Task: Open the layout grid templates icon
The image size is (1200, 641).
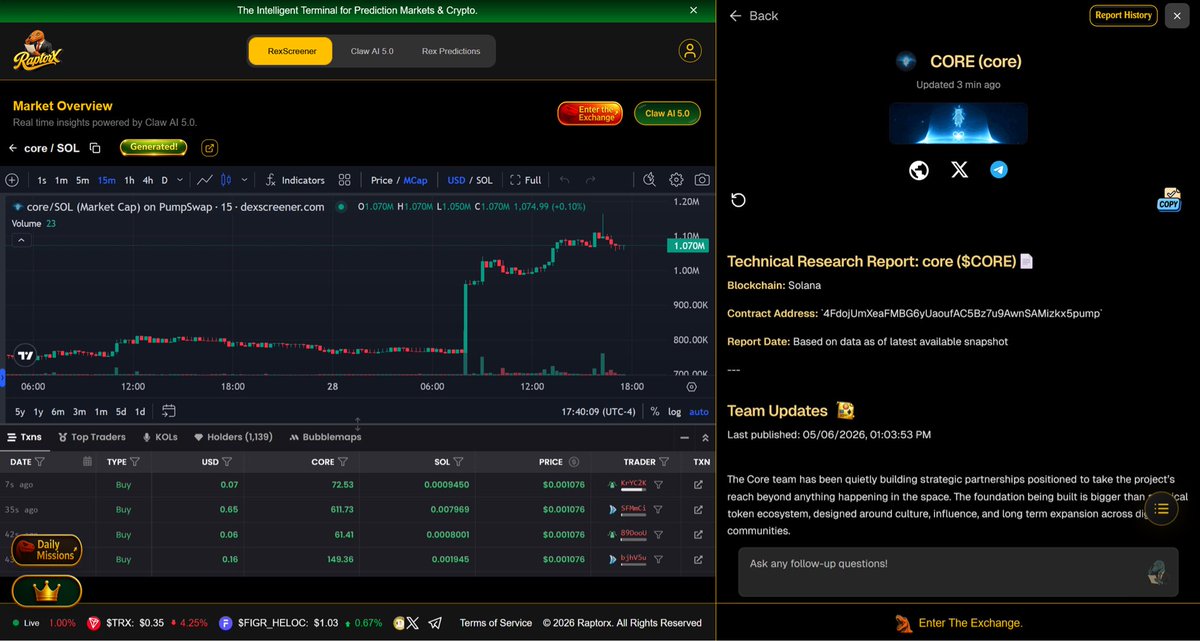Action: [x=344, y=180]
